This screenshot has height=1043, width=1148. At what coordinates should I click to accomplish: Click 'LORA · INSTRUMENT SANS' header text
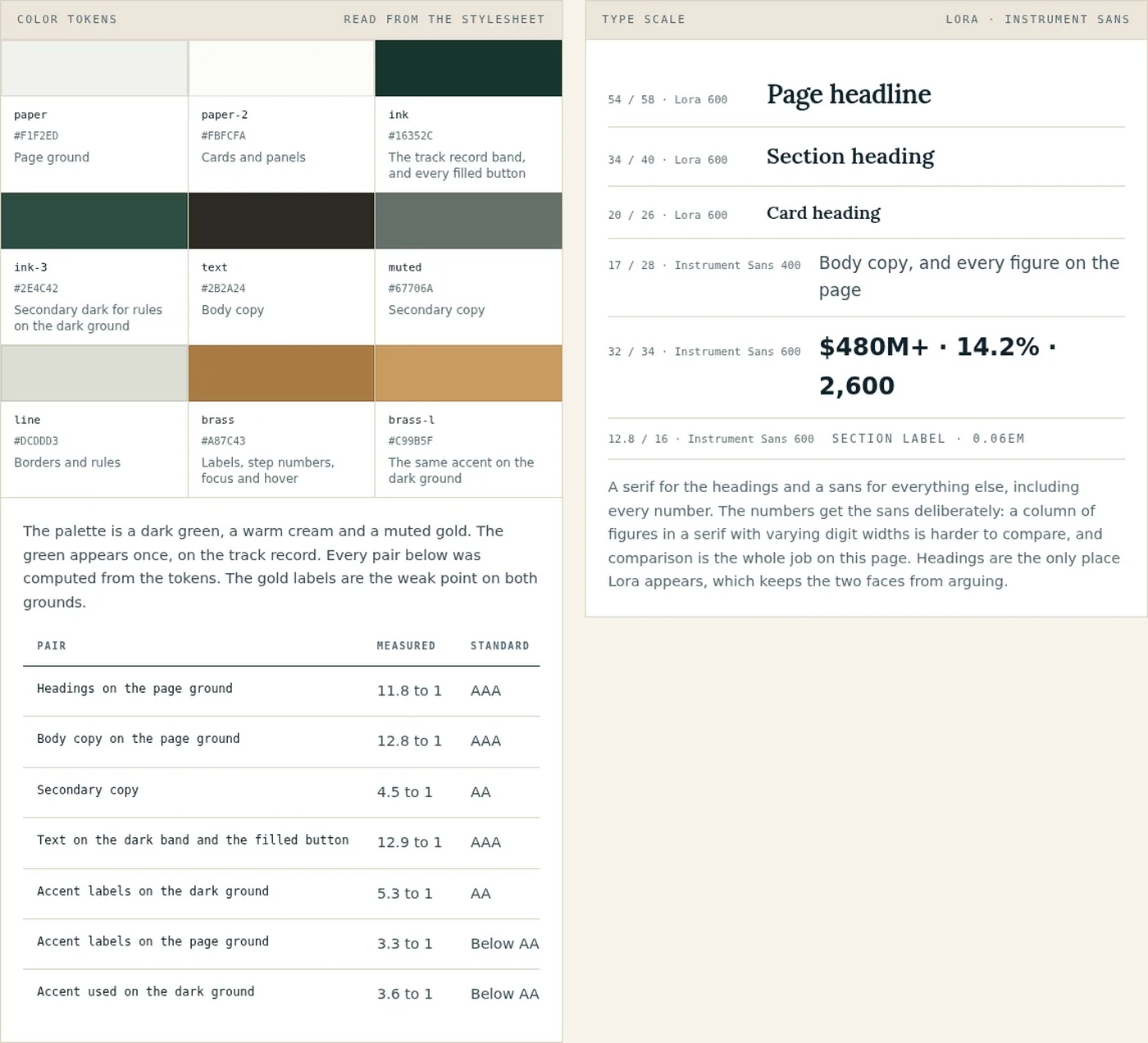pos(1037,19)
